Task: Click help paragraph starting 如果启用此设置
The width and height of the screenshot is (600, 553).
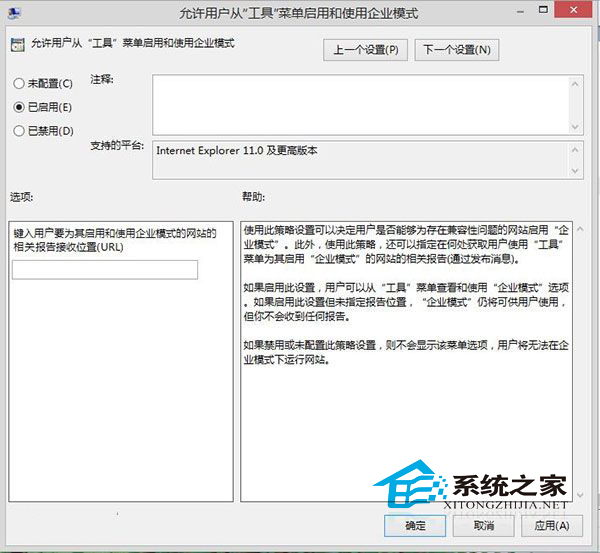Action: click(406, 302)
